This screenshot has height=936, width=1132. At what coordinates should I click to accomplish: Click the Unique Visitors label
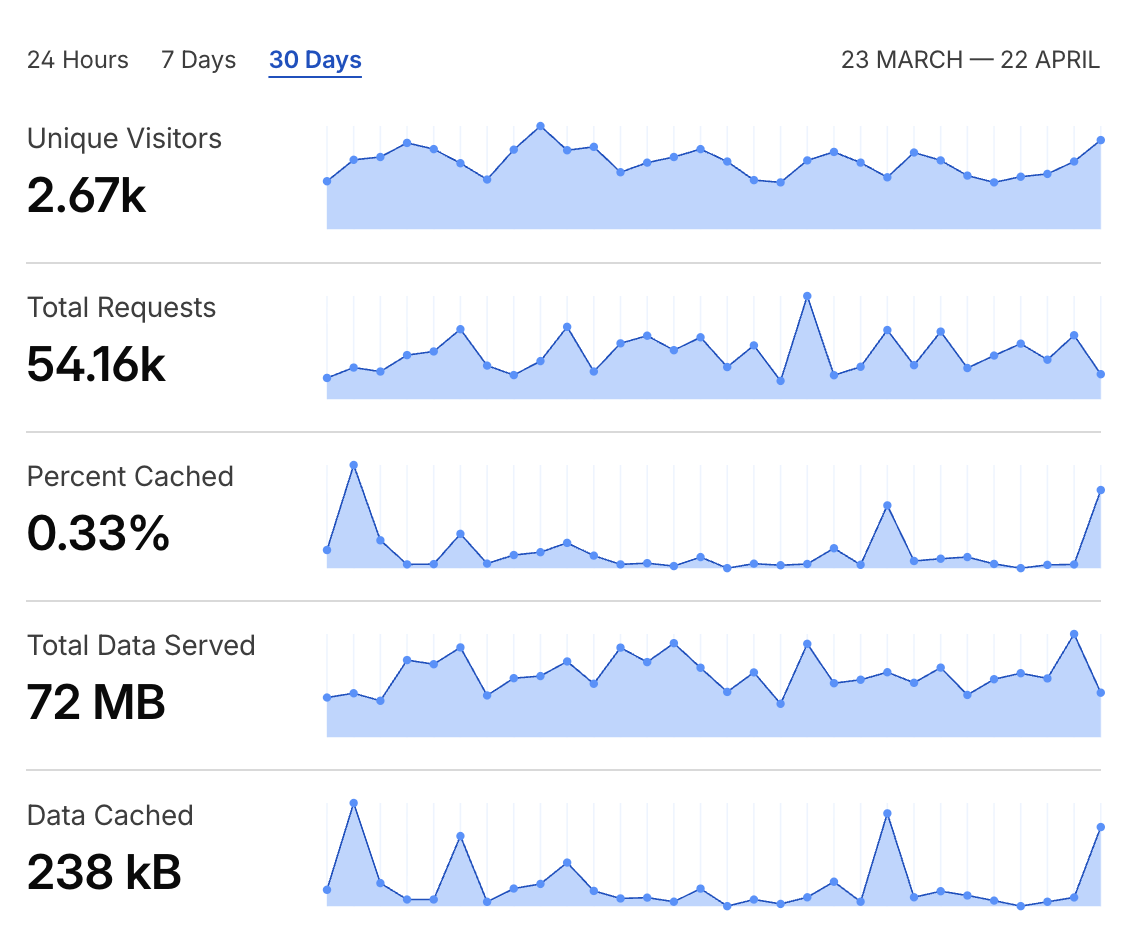[124, 138]
